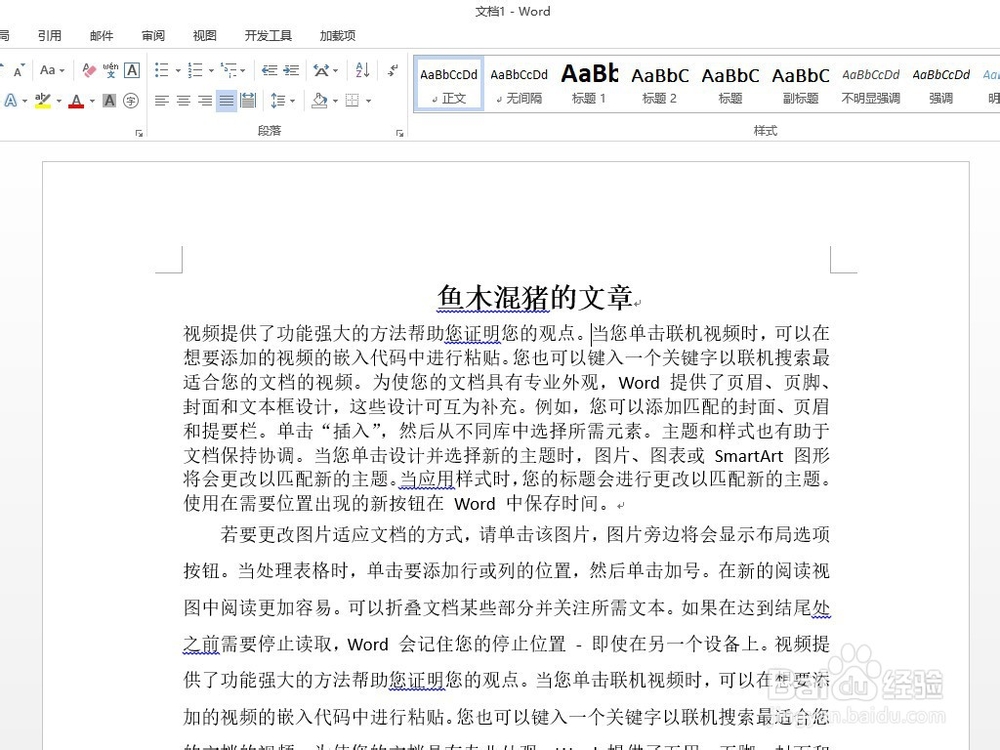Open the 加载项 tab

337,36
